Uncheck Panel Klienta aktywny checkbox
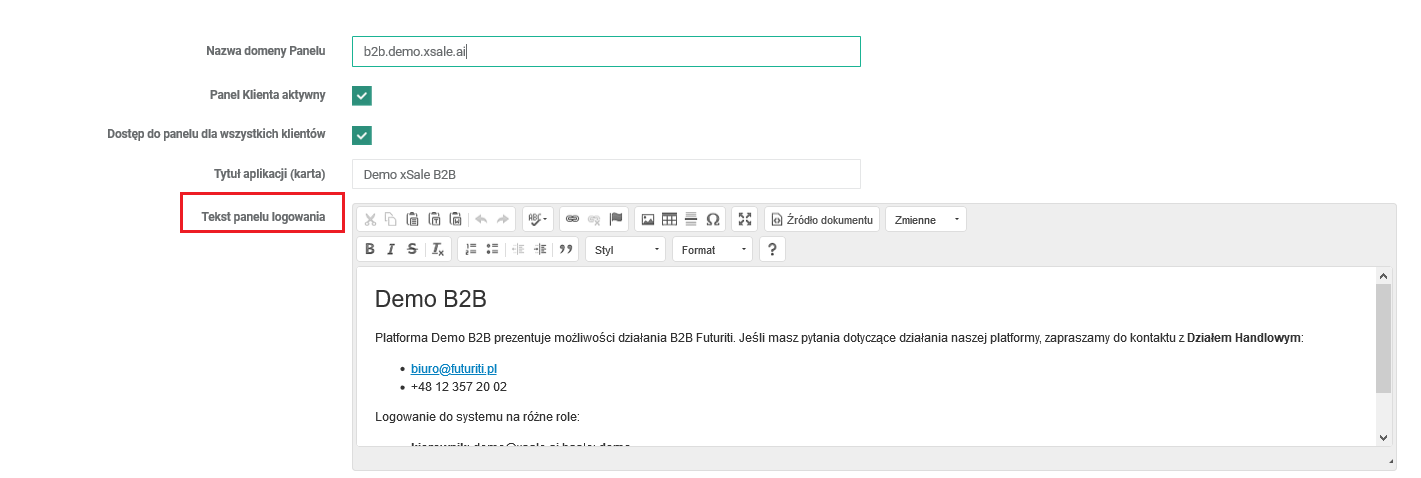The width and height of the screenshot is (1421, 478). 362,96
